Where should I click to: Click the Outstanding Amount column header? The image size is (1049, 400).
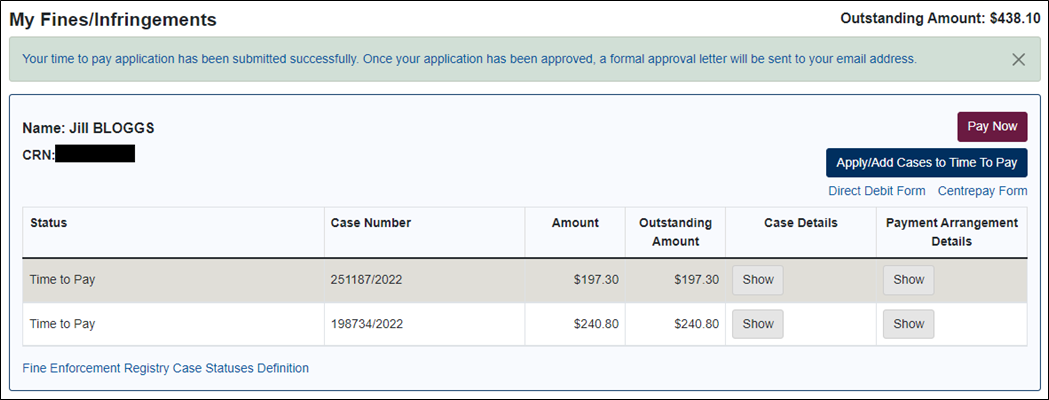click(x=675, y=232)
